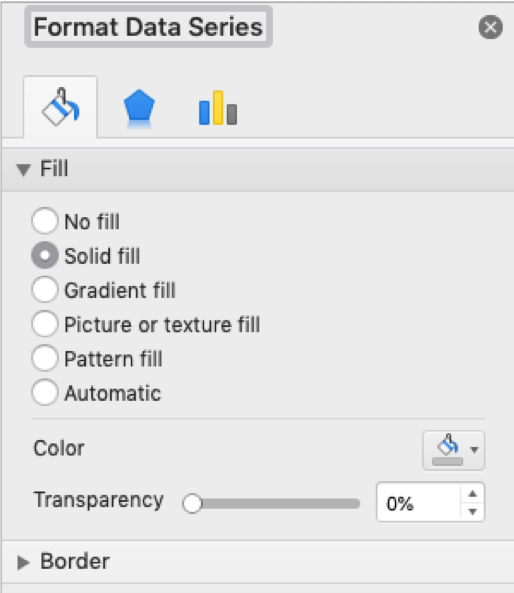Set fill to Automatic
Viewport: 514px width, 593px height.
(45, 393)
